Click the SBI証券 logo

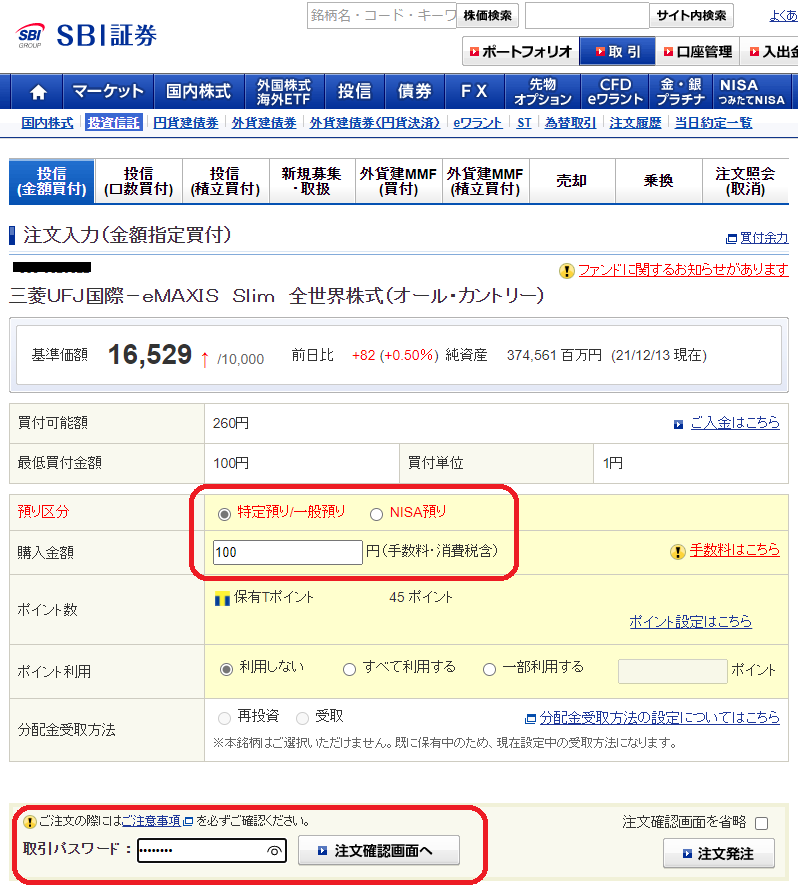tap(86, 36)
